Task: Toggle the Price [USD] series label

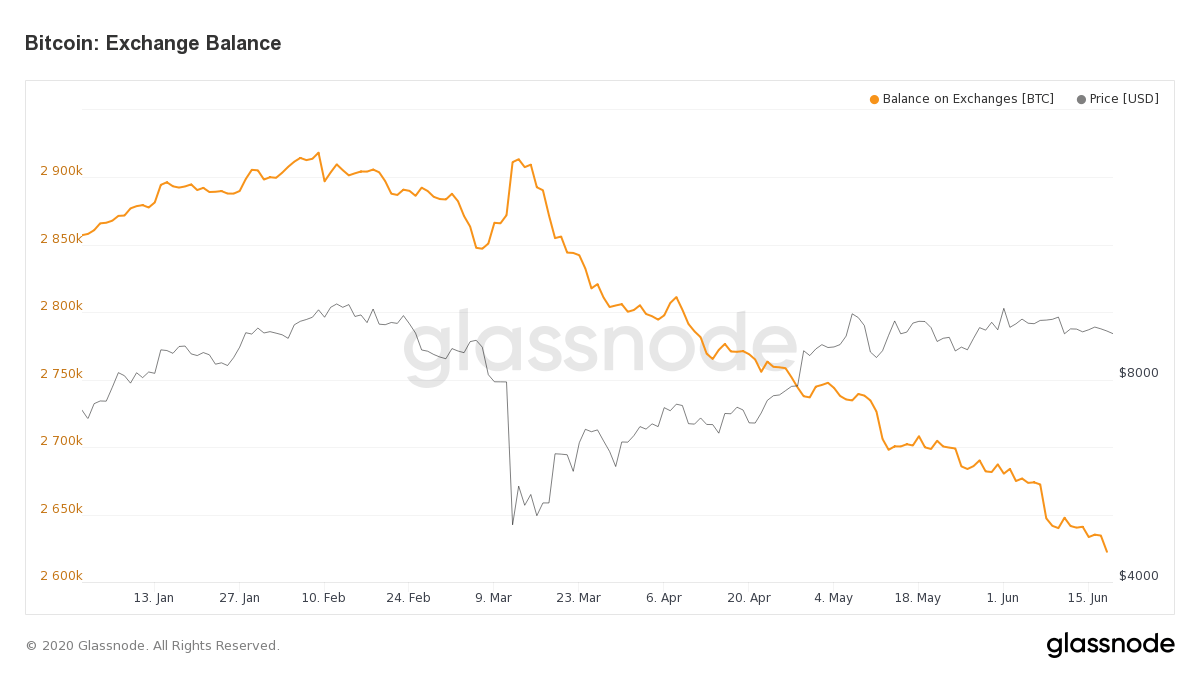Action: [x=1124, y=99]
